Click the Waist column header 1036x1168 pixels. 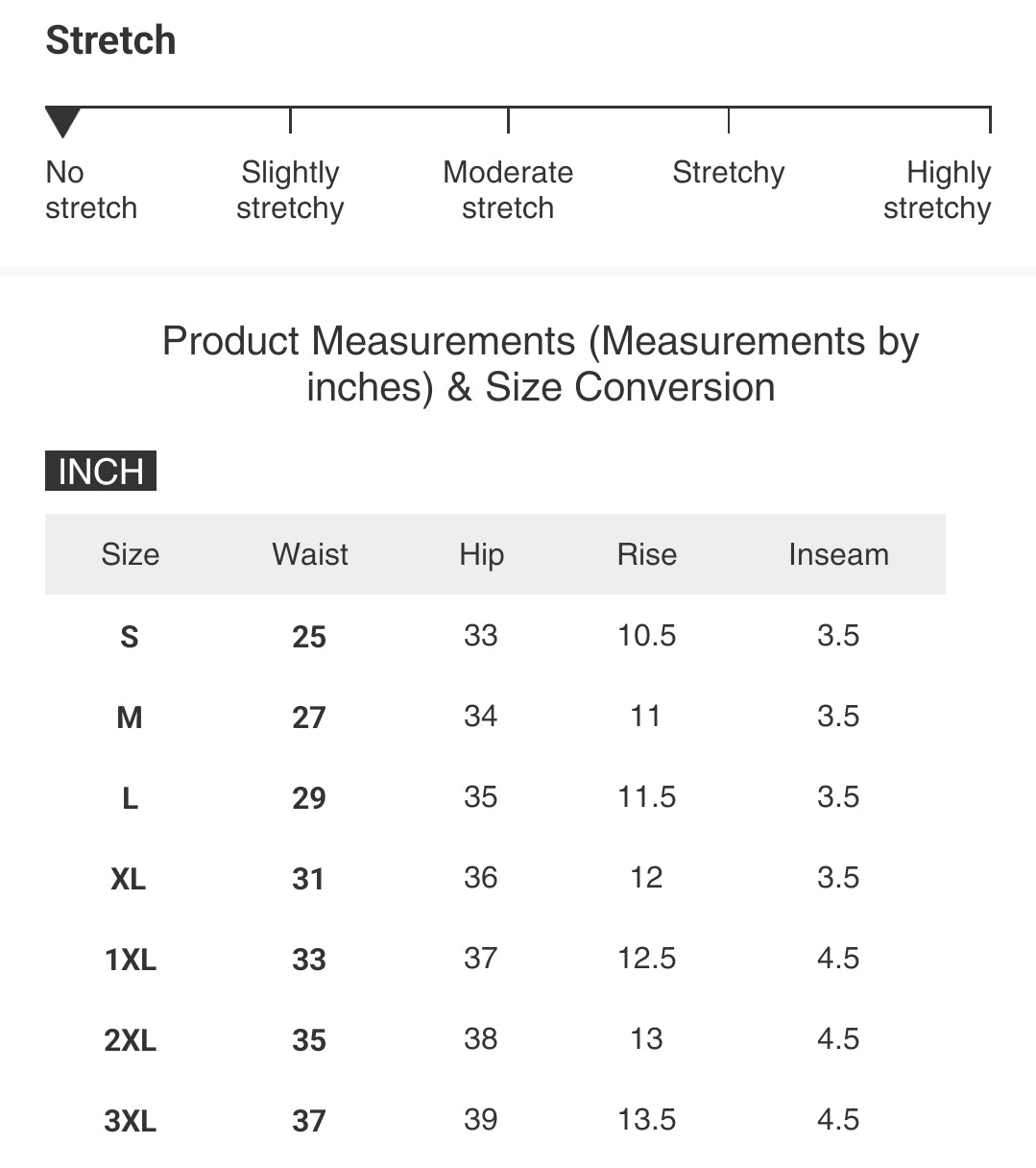(x=310, y=554)
